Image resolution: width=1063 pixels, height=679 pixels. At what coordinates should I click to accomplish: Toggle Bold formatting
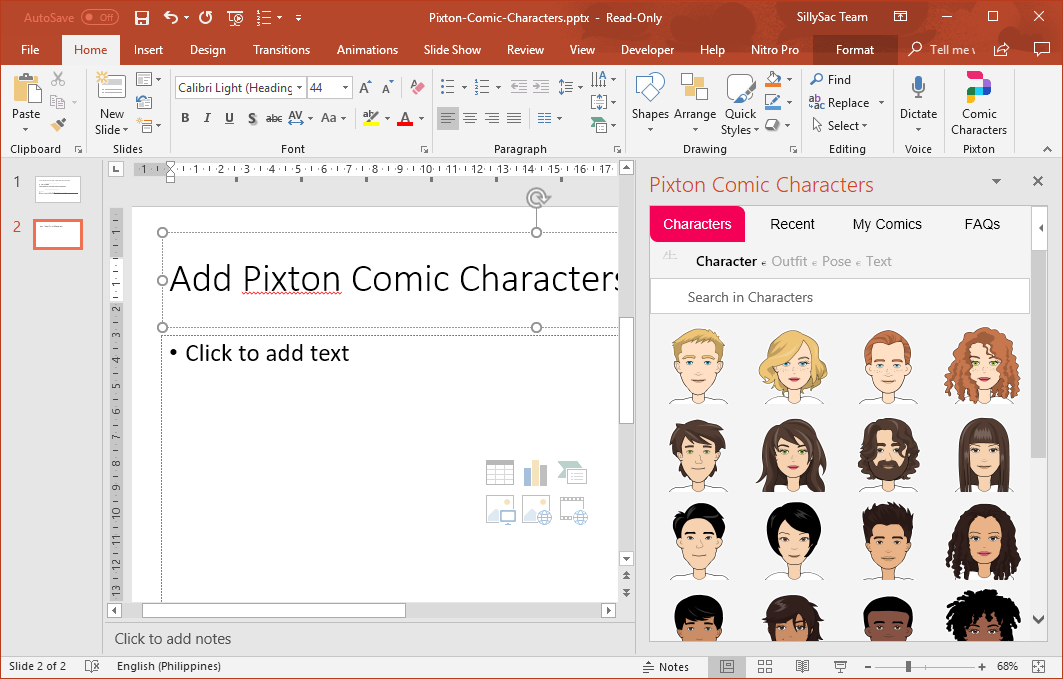[185, 118]
